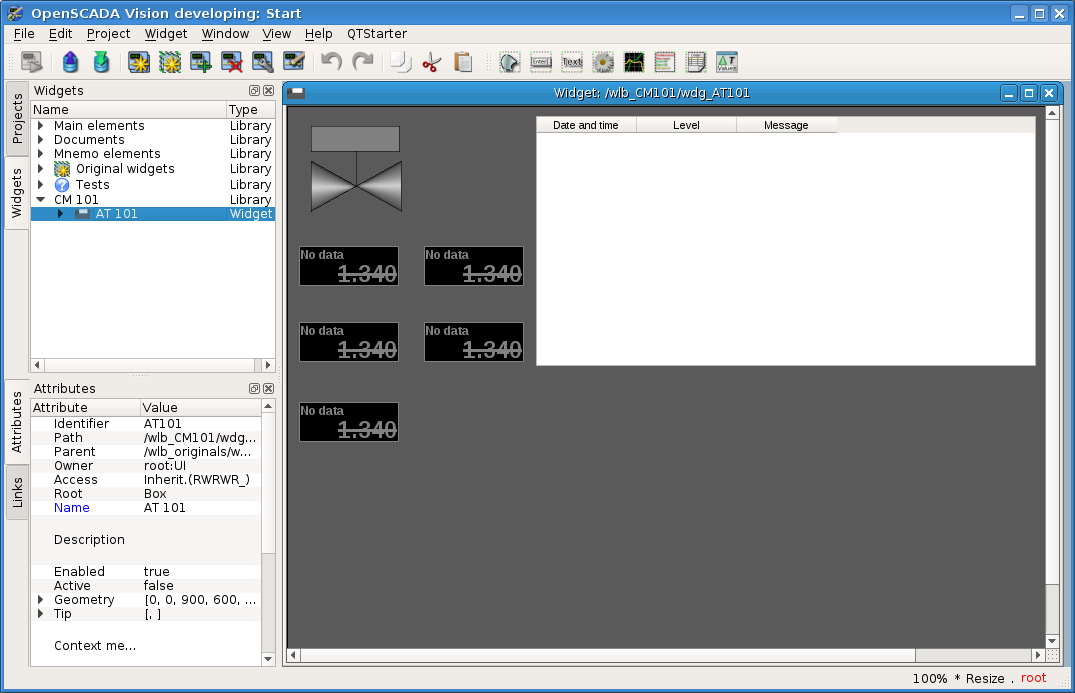Viewport: 1075px width, 693px height.
Task: Switch to the Projects side tab
Action: 17,118
